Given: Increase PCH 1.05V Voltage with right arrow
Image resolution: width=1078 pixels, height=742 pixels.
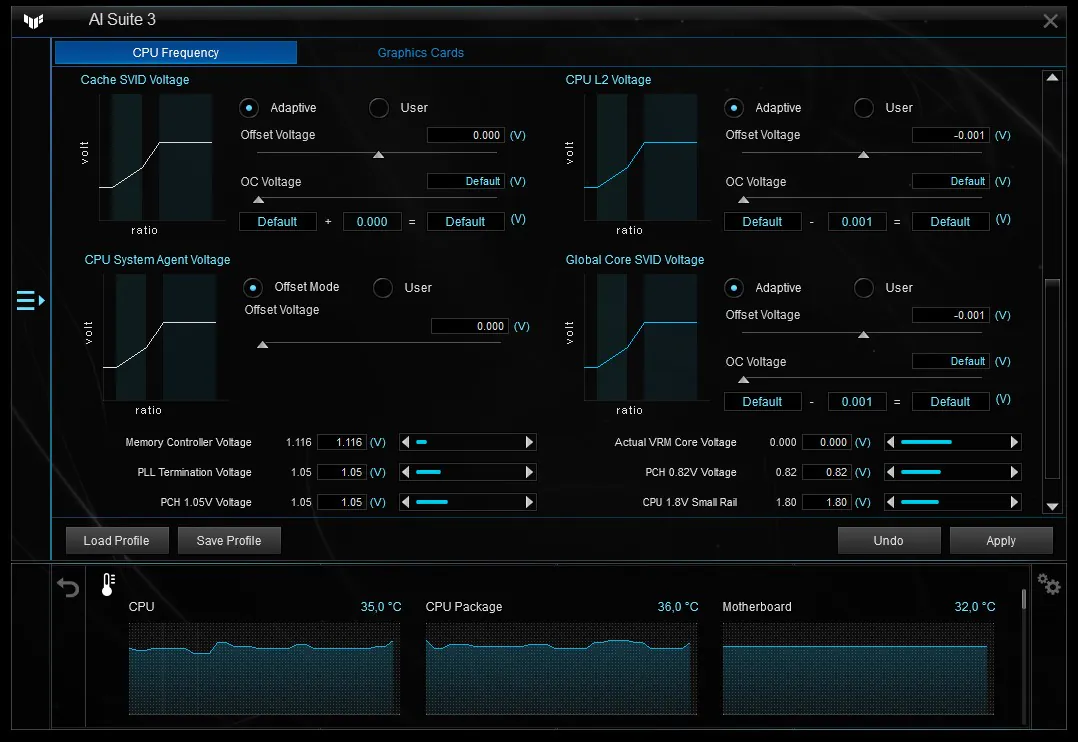Looking at the screenshot, I should point(529,502).
